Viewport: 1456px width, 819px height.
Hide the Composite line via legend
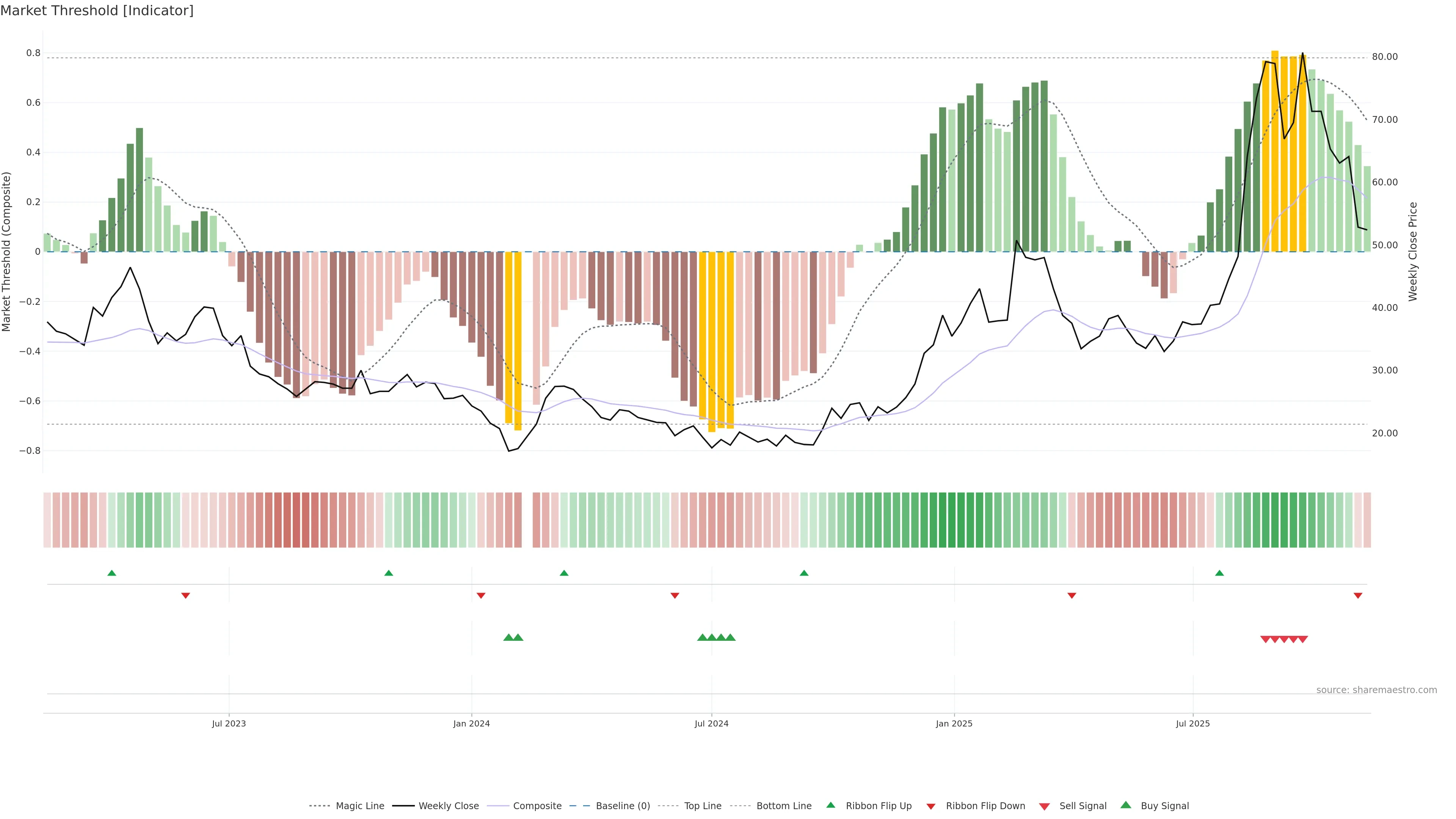coord(537,805)
